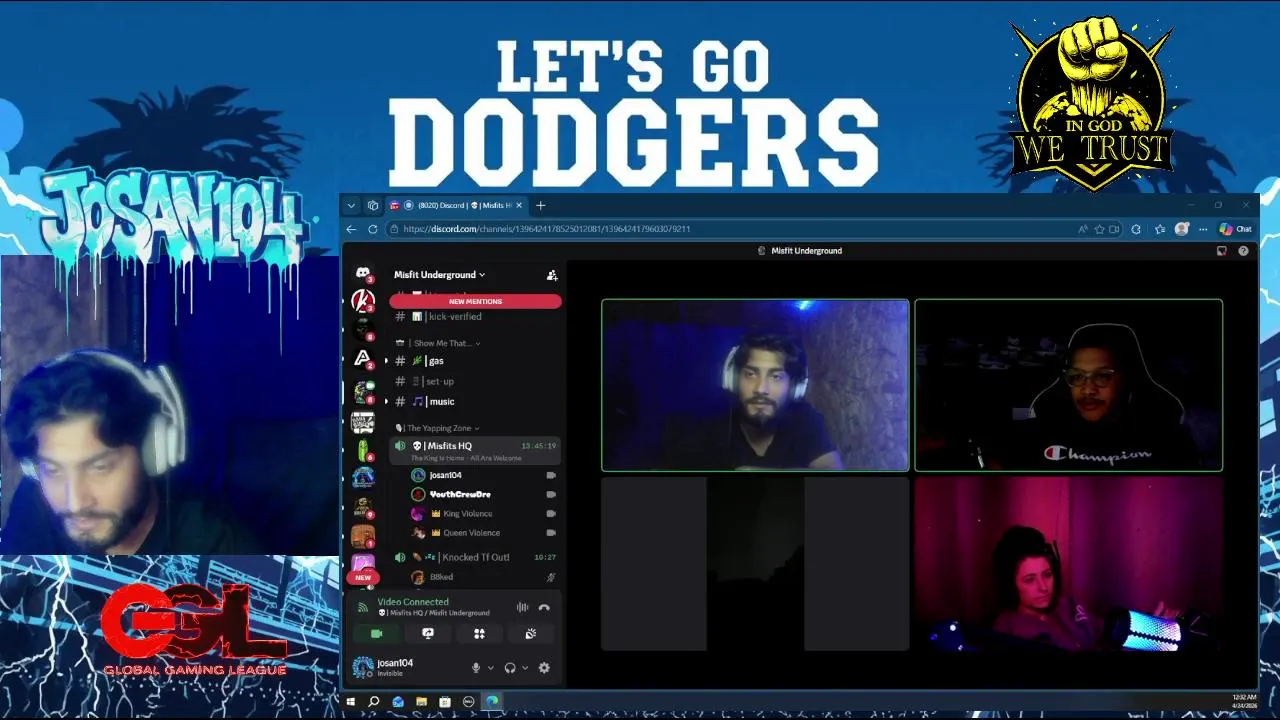Viewport: 1280px width, 720px height.
Task: Open the kick-verified text channel
Action: [475, 317]
